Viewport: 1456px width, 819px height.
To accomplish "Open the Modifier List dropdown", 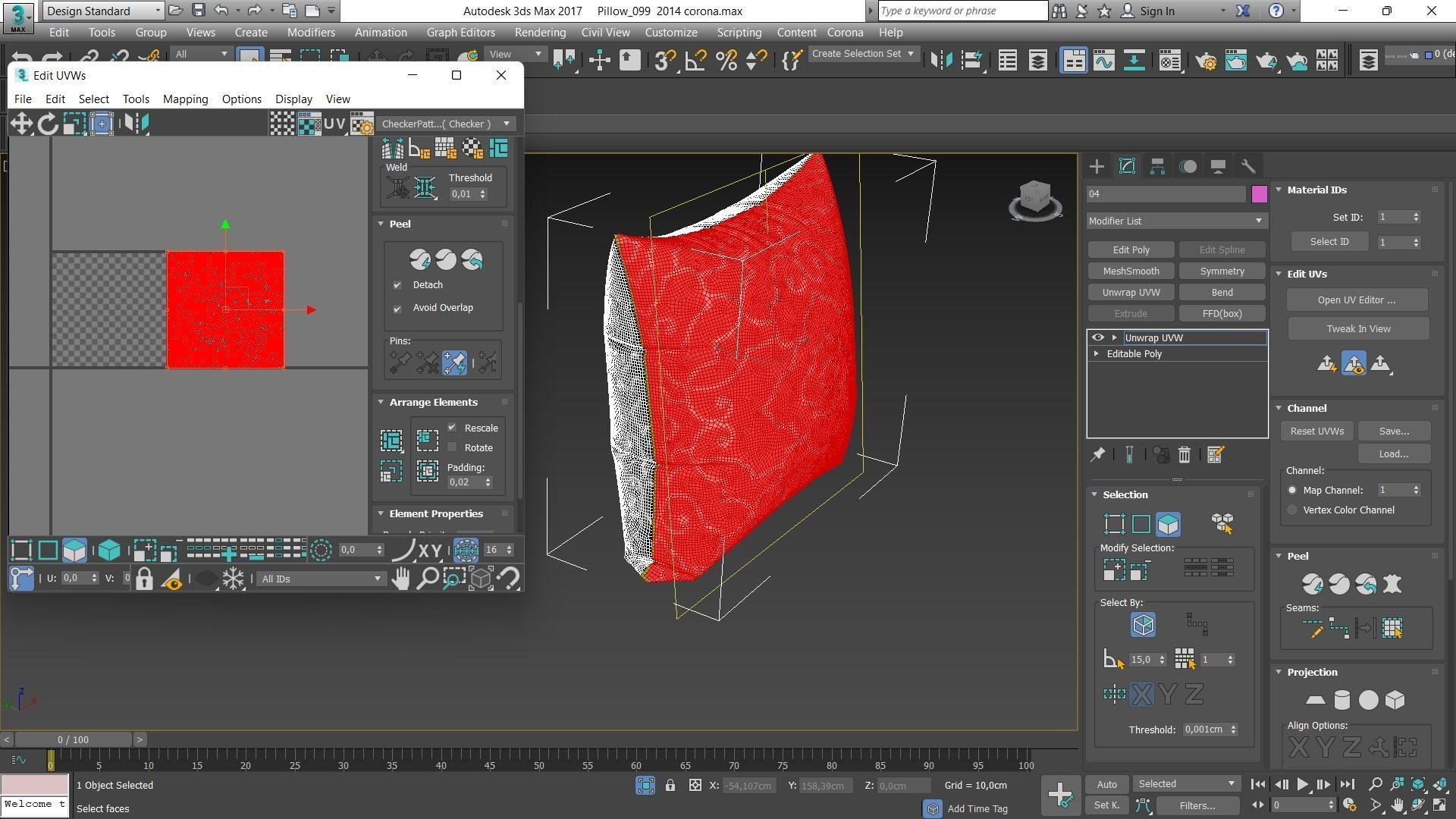I will point(1175,221).
